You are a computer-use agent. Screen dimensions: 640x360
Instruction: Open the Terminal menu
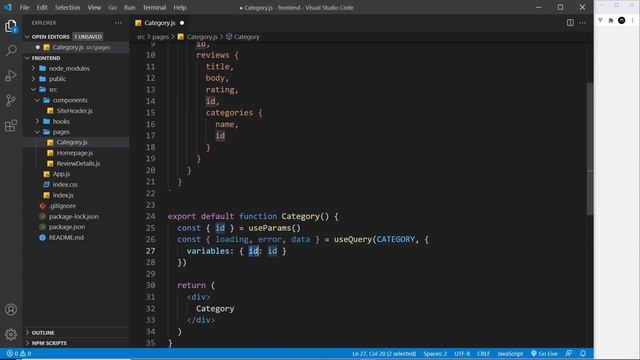pos(154,7)
